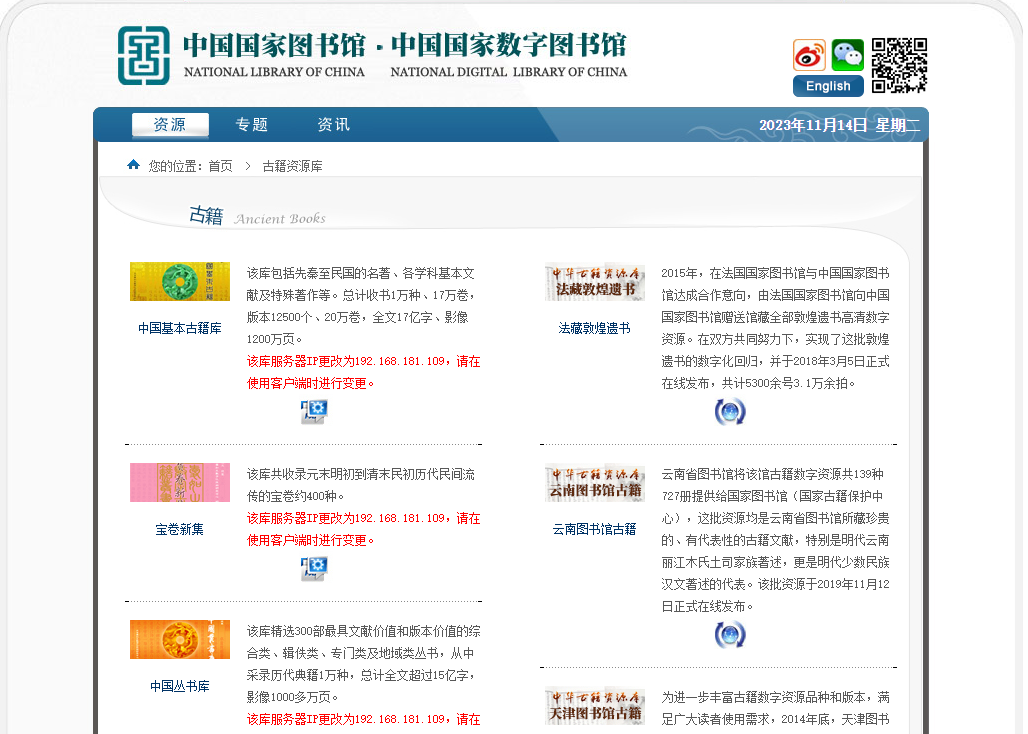Open the 中国丛书库 link

point(180,686)
